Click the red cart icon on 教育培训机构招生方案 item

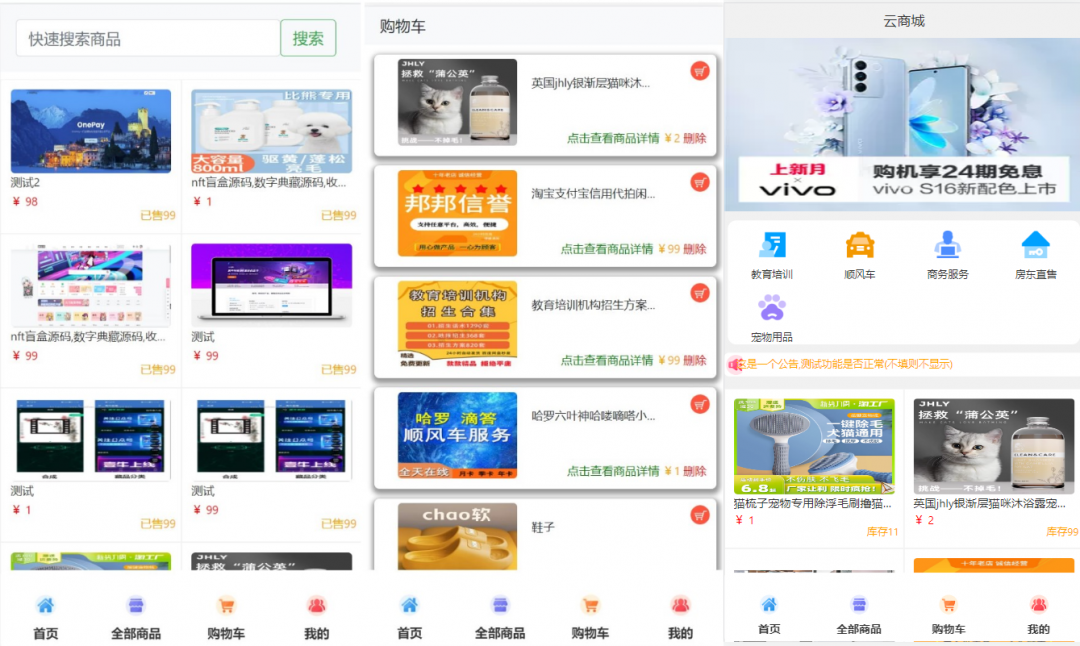[x=700, y=293]
